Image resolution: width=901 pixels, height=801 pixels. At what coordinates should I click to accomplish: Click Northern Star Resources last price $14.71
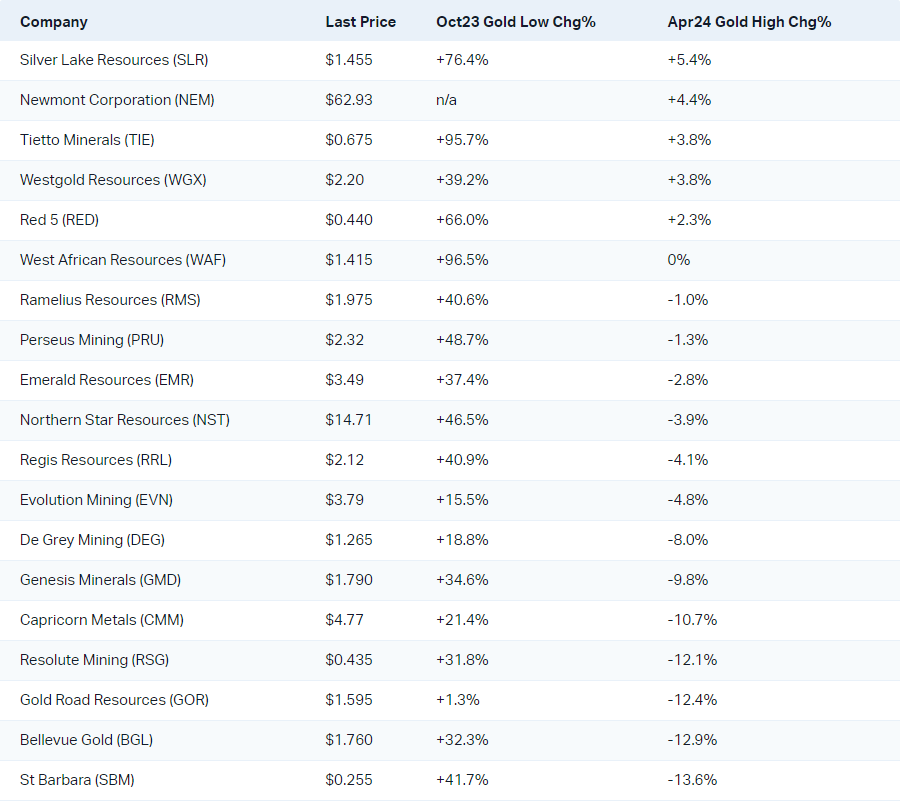[348, 420]
